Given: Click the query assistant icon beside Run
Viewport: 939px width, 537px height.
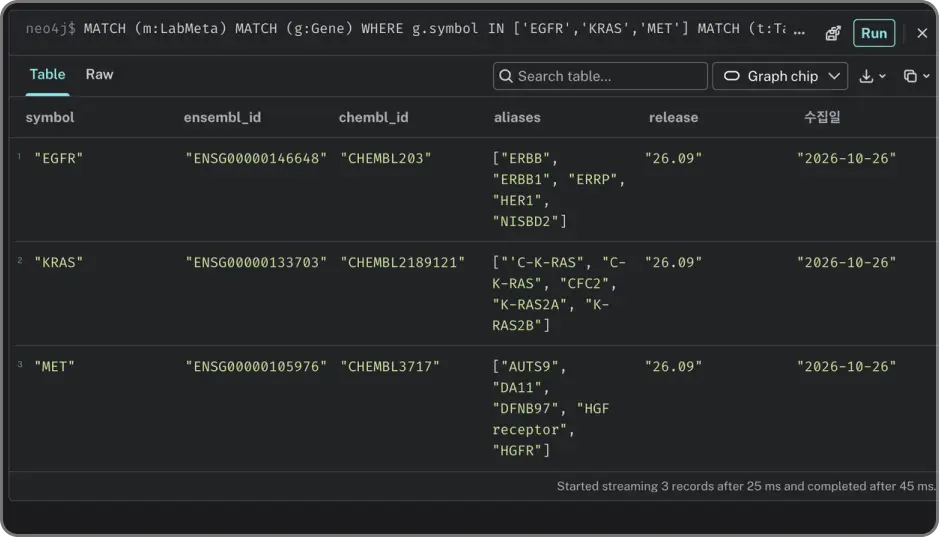Looking at the screenshot, I should 833,33.
